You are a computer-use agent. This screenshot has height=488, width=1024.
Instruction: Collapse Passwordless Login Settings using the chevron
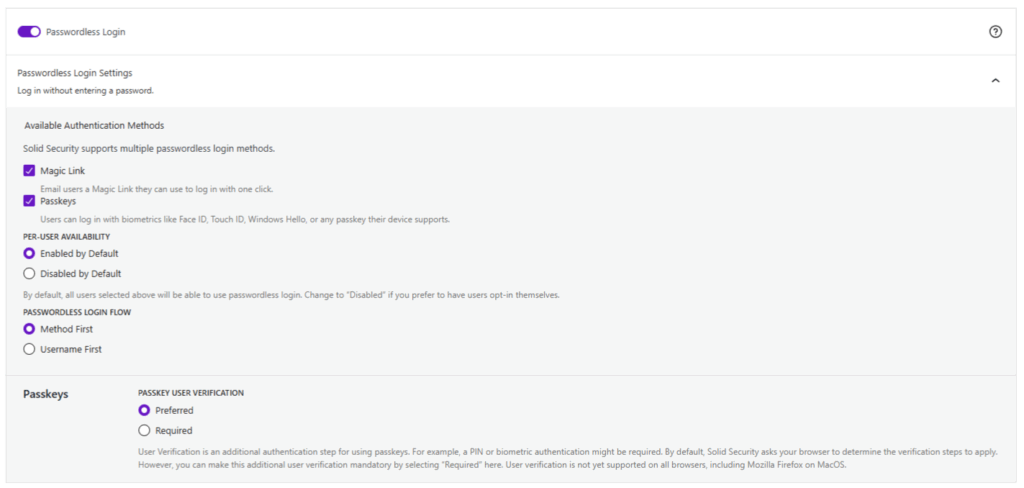[995, 81]
